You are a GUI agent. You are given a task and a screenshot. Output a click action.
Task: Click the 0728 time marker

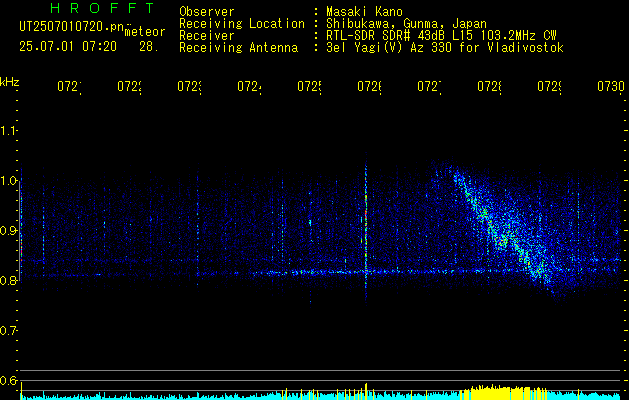coord(489,86)
